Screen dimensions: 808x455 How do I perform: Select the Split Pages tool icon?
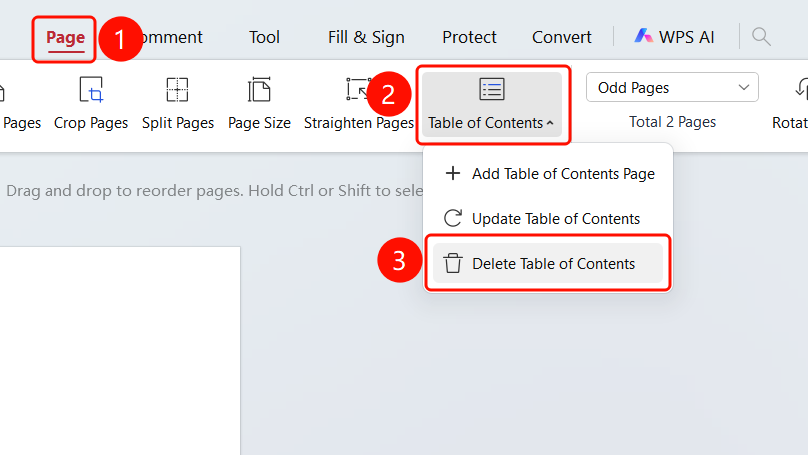point(177,90)
